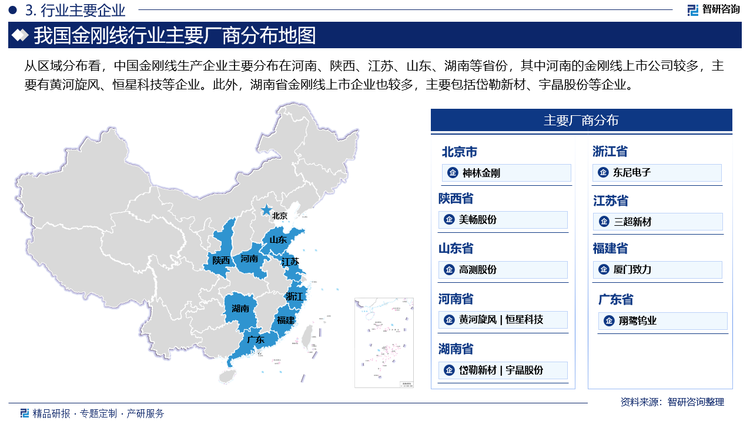The width and height of the screenshot is (750, 421).
Task: Select the 浙江 province on the map
Action: [x=296, y=297]
